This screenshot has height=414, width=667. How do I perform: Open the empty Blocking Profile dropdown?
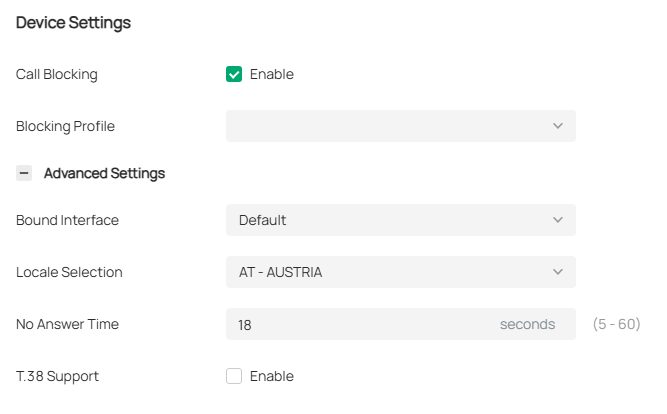click(390, 126)
